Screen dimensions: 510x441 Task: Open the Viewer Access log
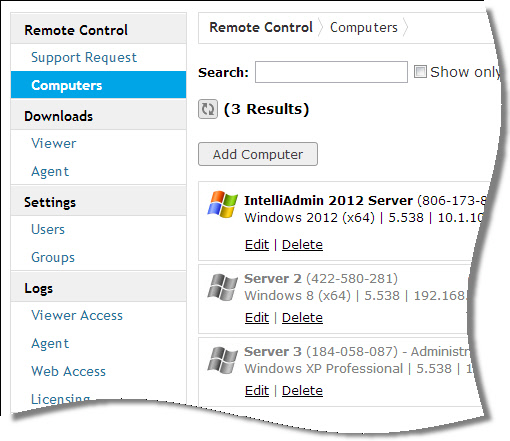point(77,315)
